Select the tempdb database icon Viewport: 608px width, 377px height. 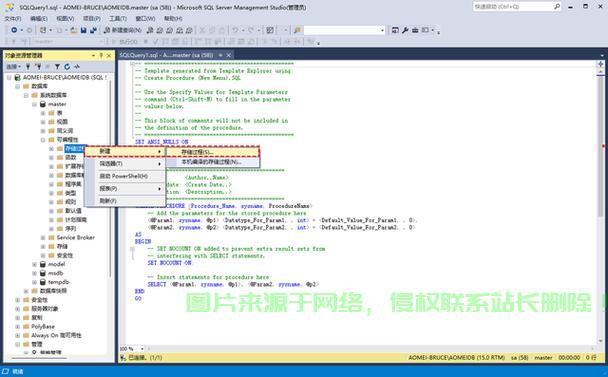pyautogui.click(x=43, y=282)
